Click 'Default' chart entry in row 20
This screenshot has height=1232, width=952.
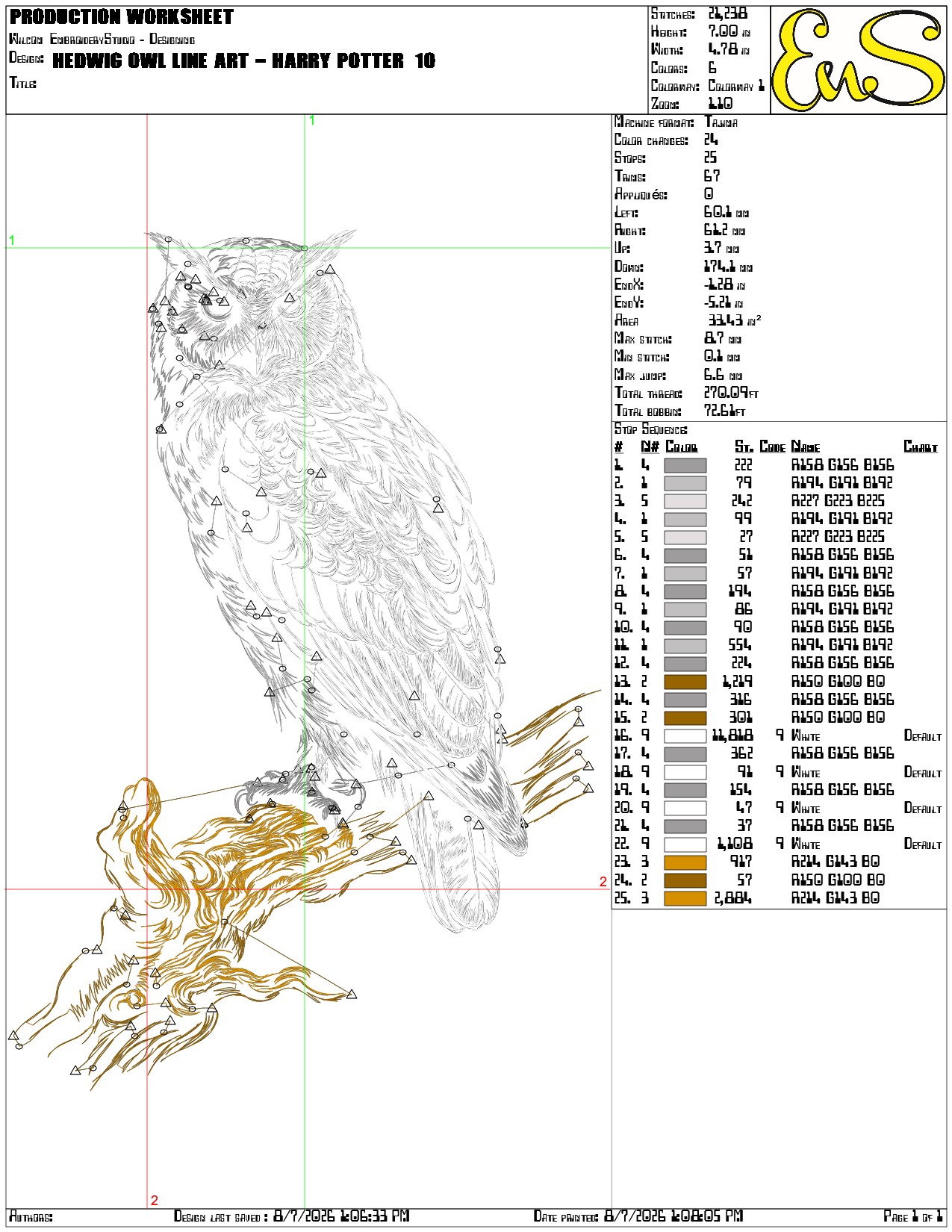pyautogui.click(x=923, y=808)
